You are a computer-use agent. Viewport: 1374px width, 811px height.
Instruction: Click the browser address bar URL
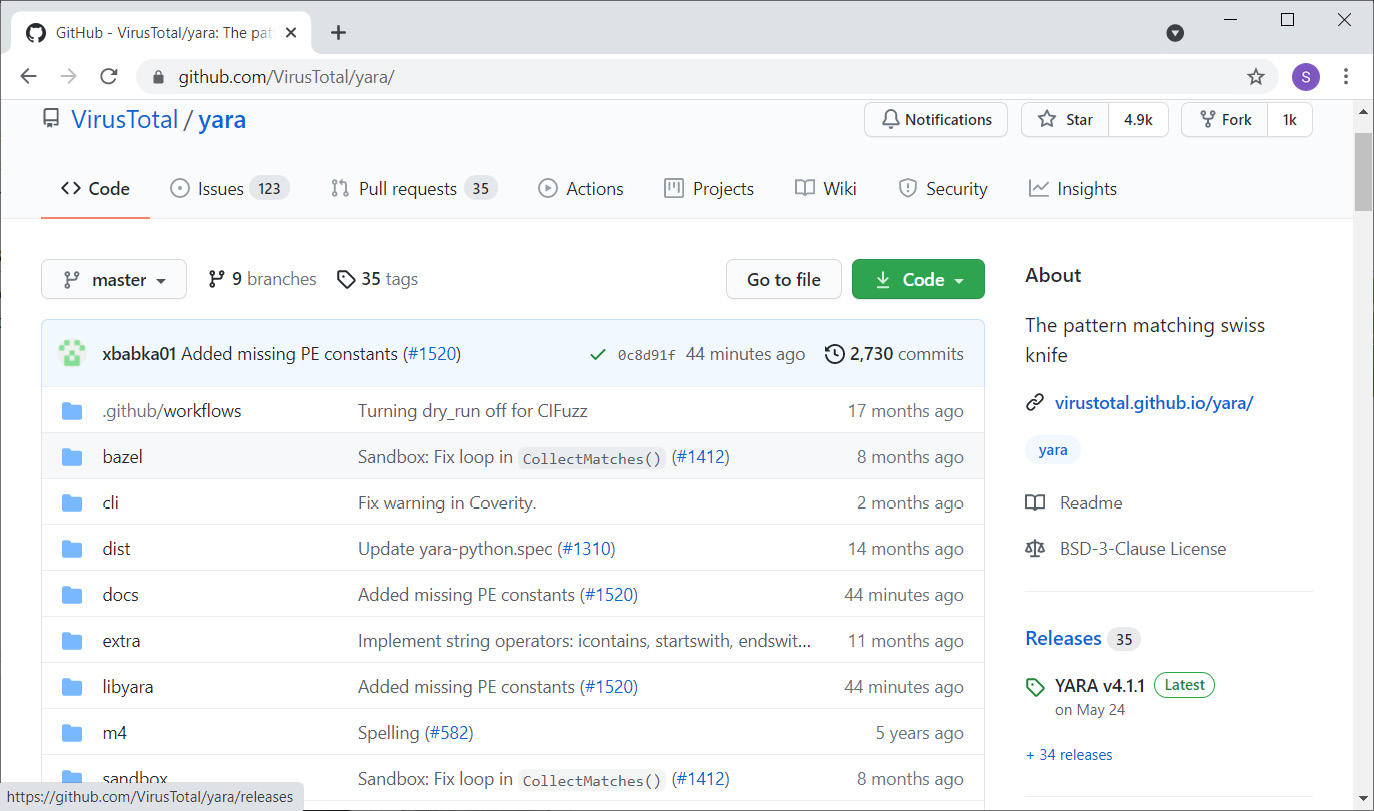(286, 77)
